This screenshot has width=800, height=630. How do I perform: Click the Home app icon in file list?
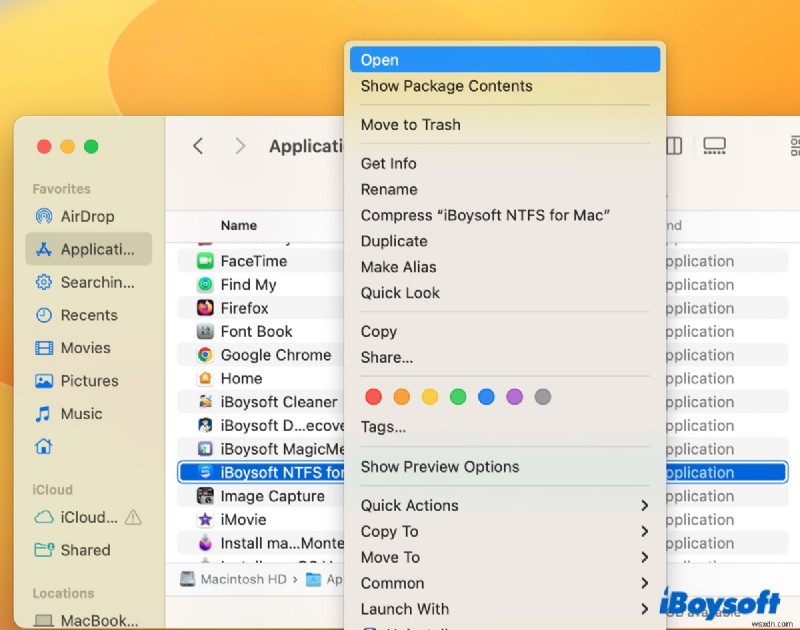click(x=205, y=379)
